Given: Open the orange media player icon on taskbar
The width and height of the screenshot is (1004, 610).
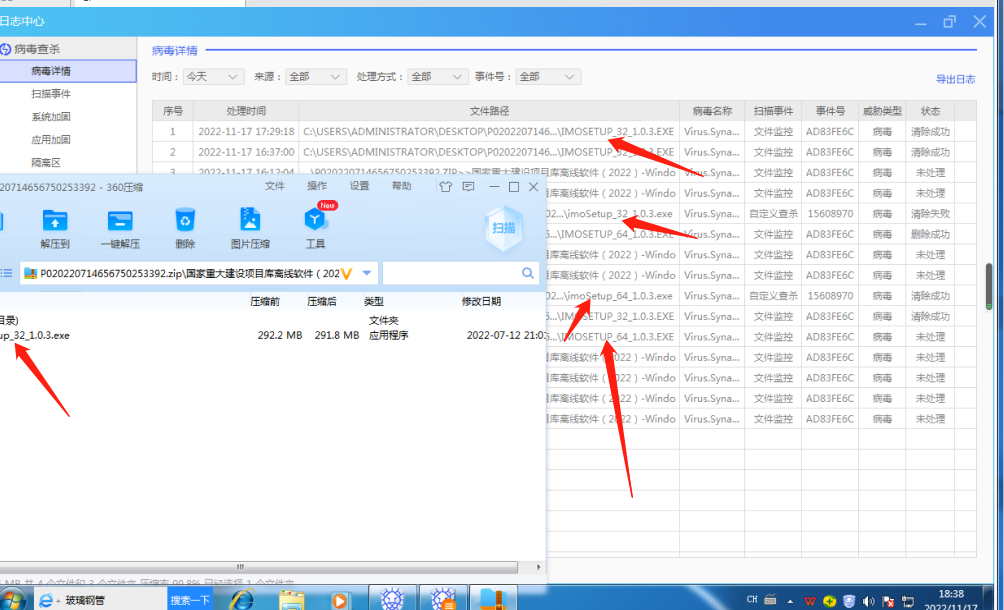Looking at the screenshot, I should pos(339,600).
